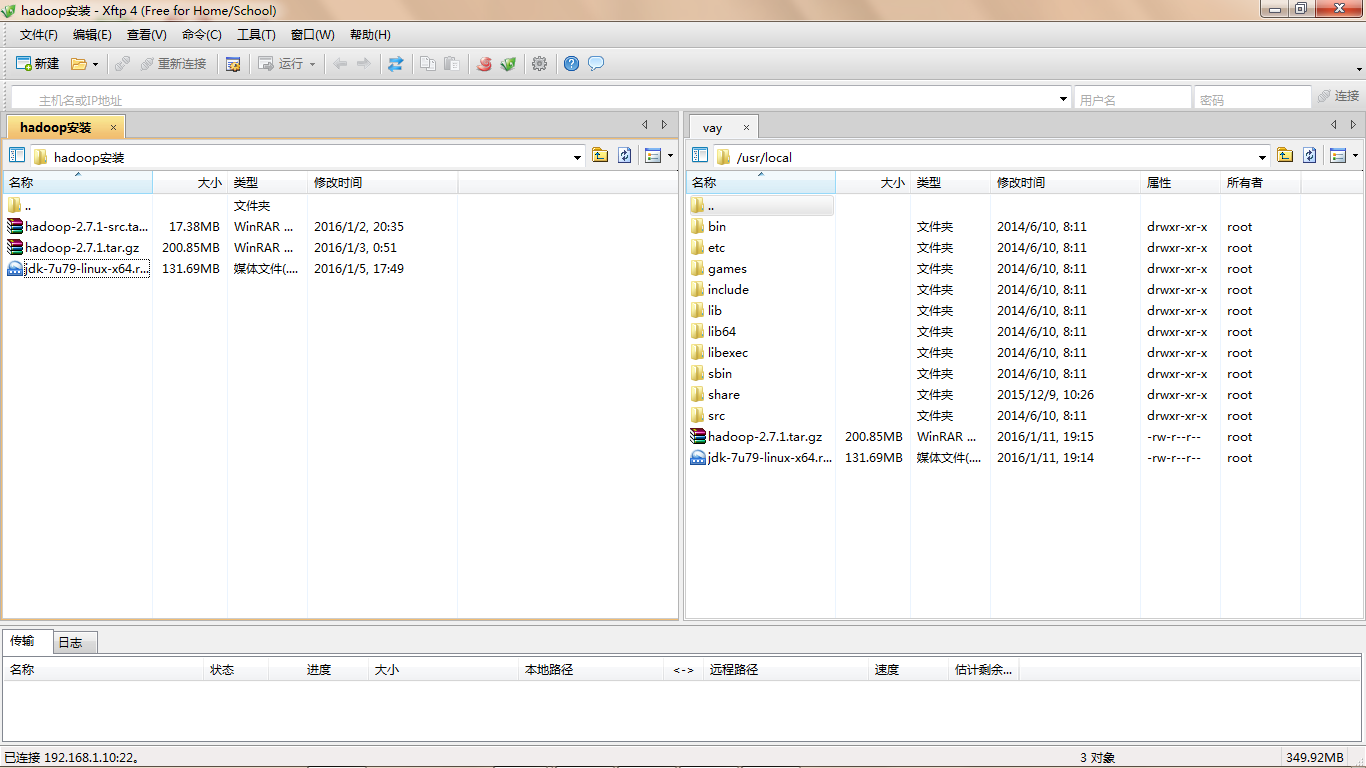
Task: Open options via the gear icon
Action: click(x=540, y=63)
